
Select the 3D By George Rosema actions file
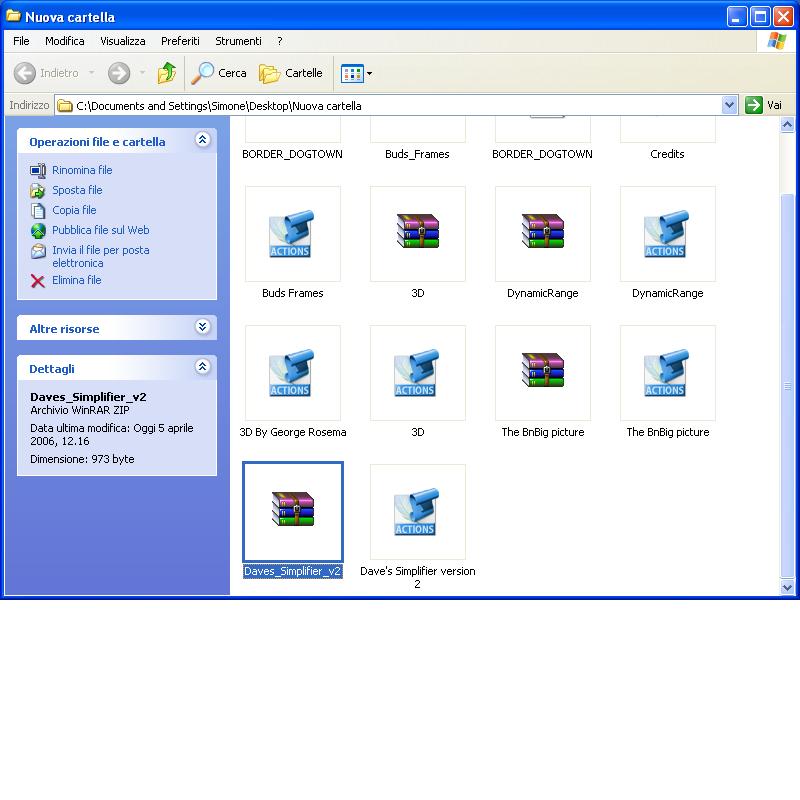tap(292, 373)
